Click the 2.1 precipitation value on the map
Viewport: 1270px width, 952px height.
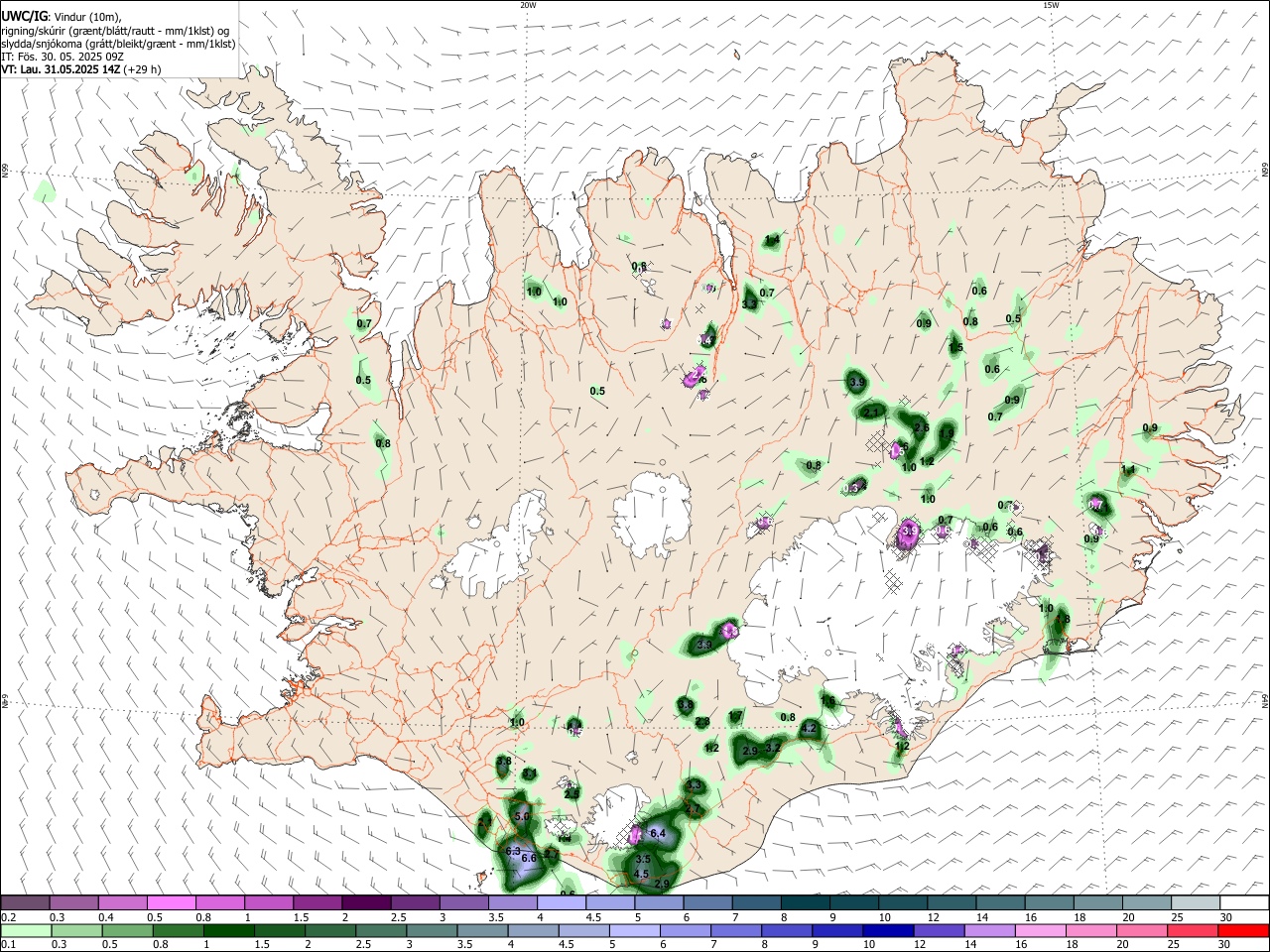(872, 412)
